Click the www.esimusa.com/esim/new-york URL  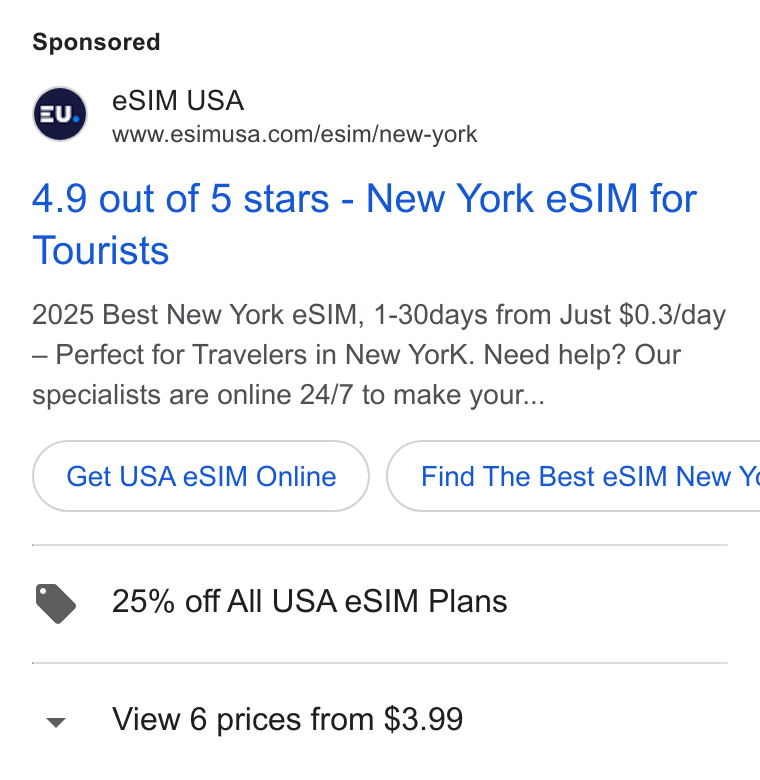coord(294,134)
